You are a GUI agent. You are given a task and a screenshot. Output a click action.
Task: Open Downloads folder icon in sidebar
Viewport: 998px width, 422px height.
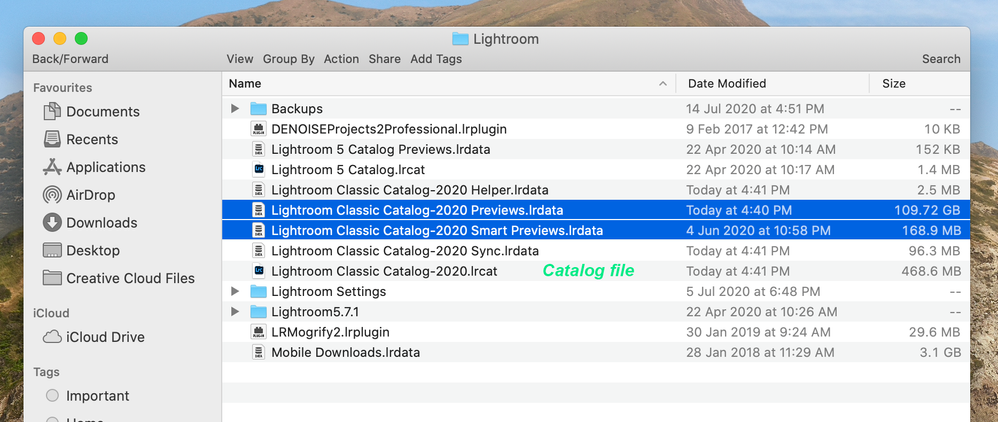pyautogui.click(x=52, y=223)
